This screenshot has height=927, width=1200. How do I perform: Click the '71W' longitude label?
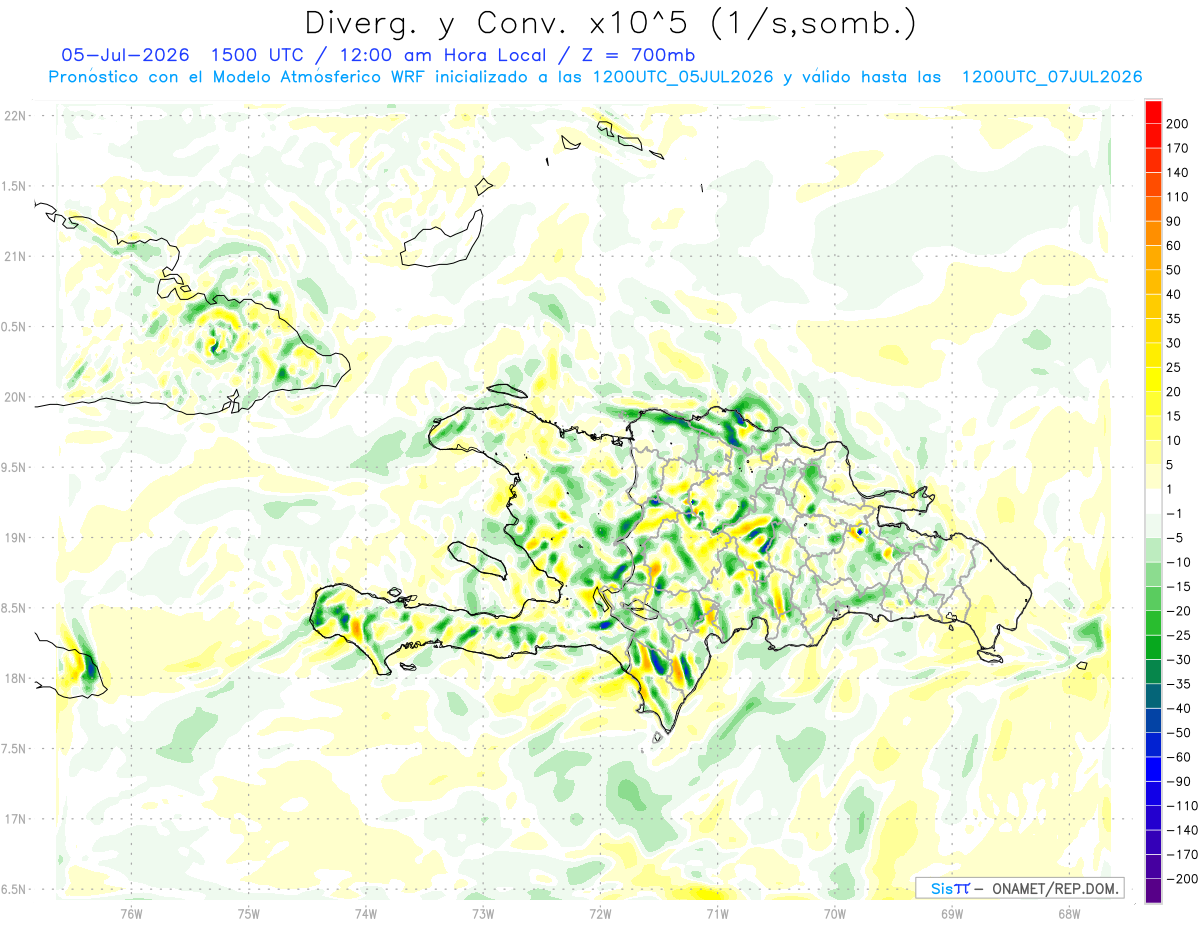[x=717, y=913]
